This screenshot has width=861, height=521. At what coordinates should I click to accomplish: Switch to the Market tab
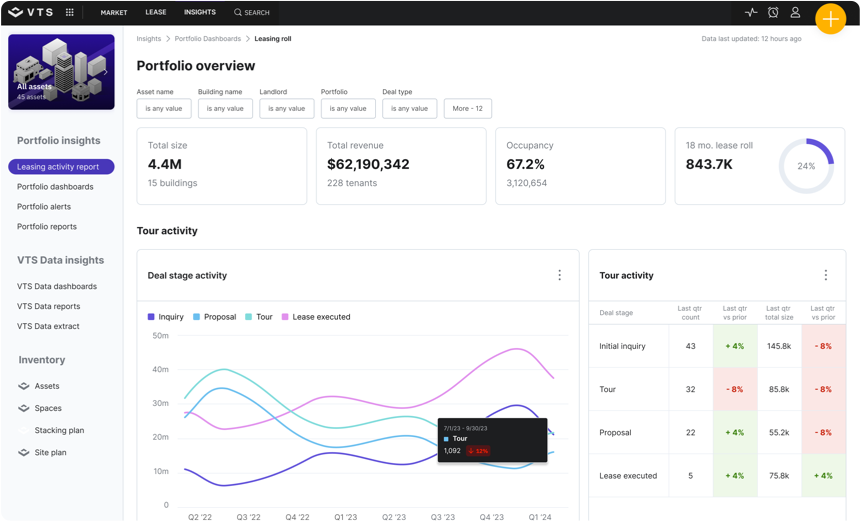(114, 13)
